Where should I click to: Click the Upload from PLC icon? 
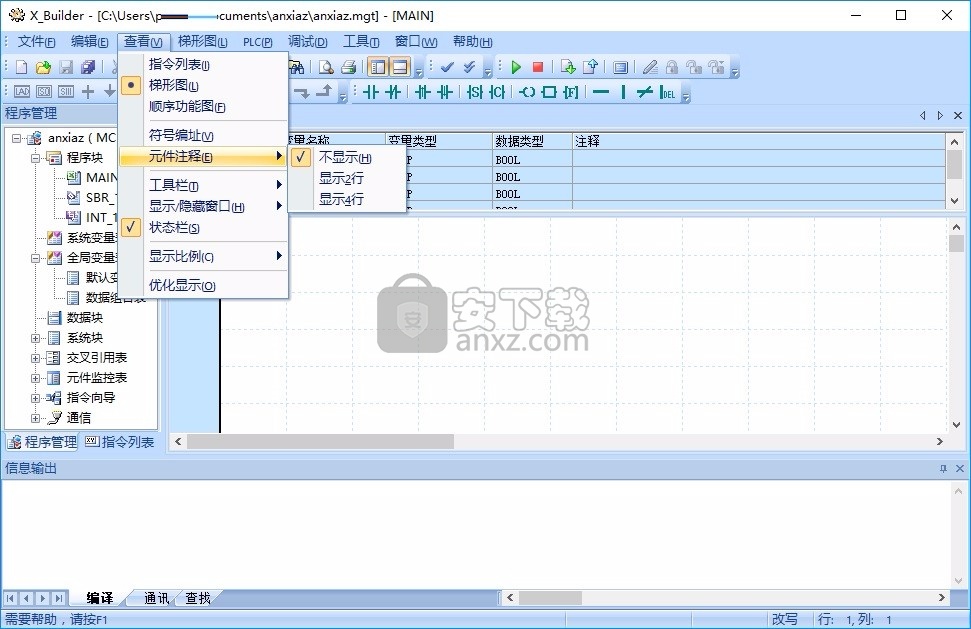(590, 67)
